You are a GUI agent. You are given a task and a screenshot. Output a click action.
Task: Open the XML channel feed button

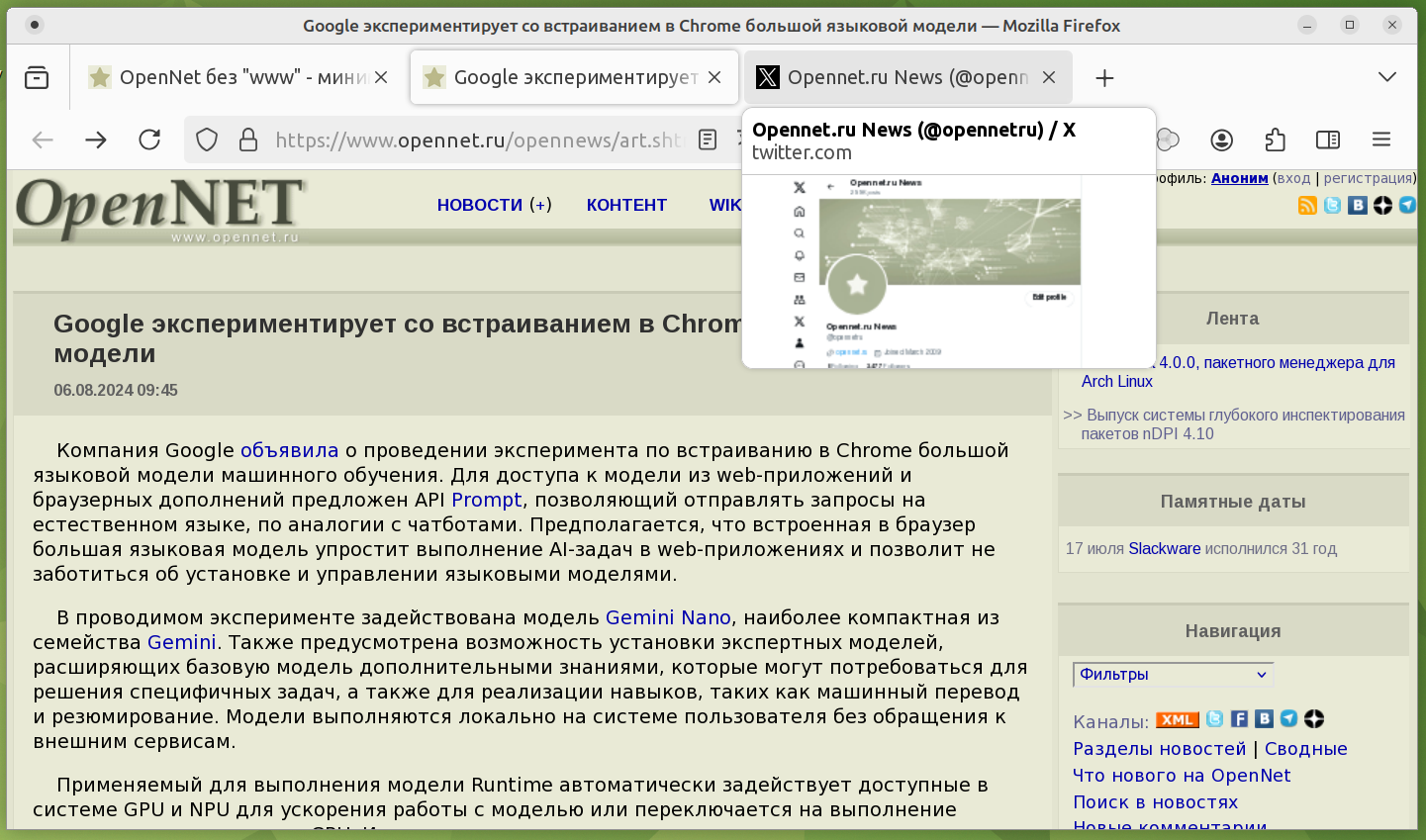point(1178,719)
